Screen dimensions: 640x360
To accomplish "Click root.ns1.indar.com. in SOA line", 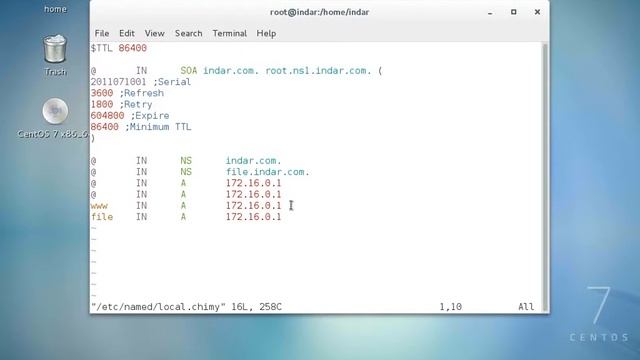I will (318, 71).
